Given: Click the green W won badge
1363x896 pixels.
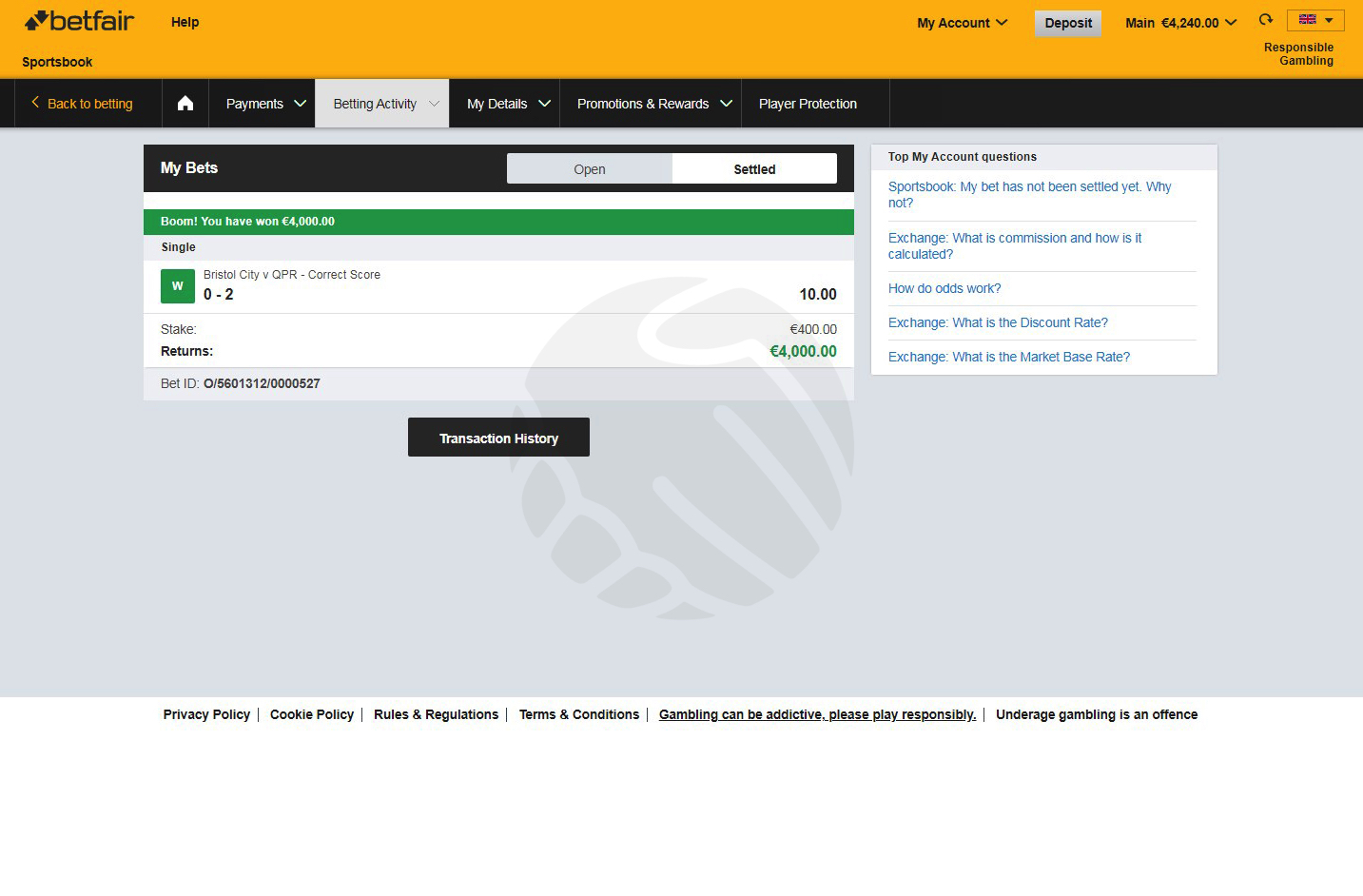Looking at the screenshot, I should click(178, 286).
